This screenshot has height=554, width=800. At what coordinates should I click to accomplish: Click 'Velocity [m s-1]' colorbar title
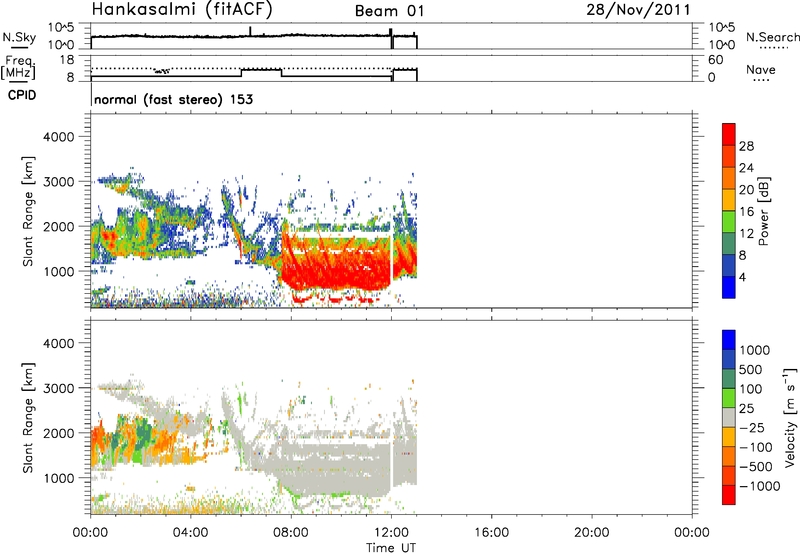pos(790,417)
